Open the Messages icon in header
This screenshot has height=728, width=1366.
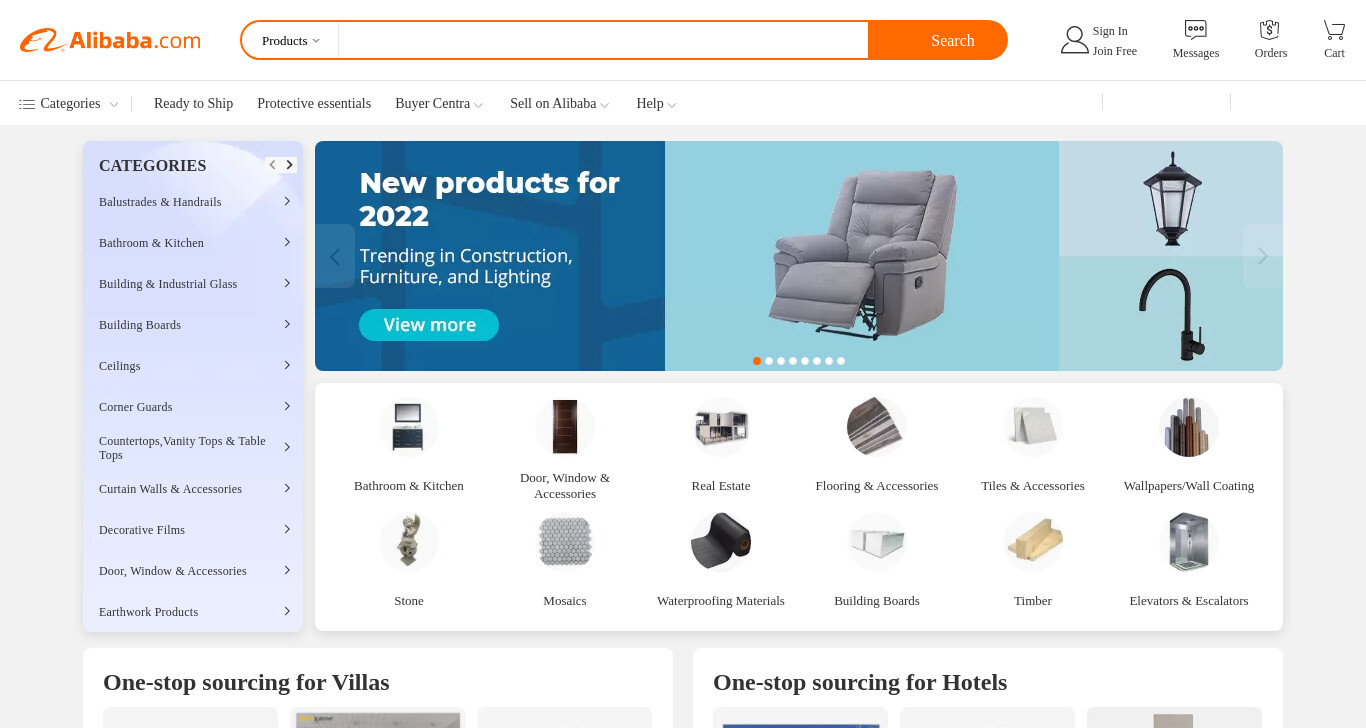coord(1195,30)
